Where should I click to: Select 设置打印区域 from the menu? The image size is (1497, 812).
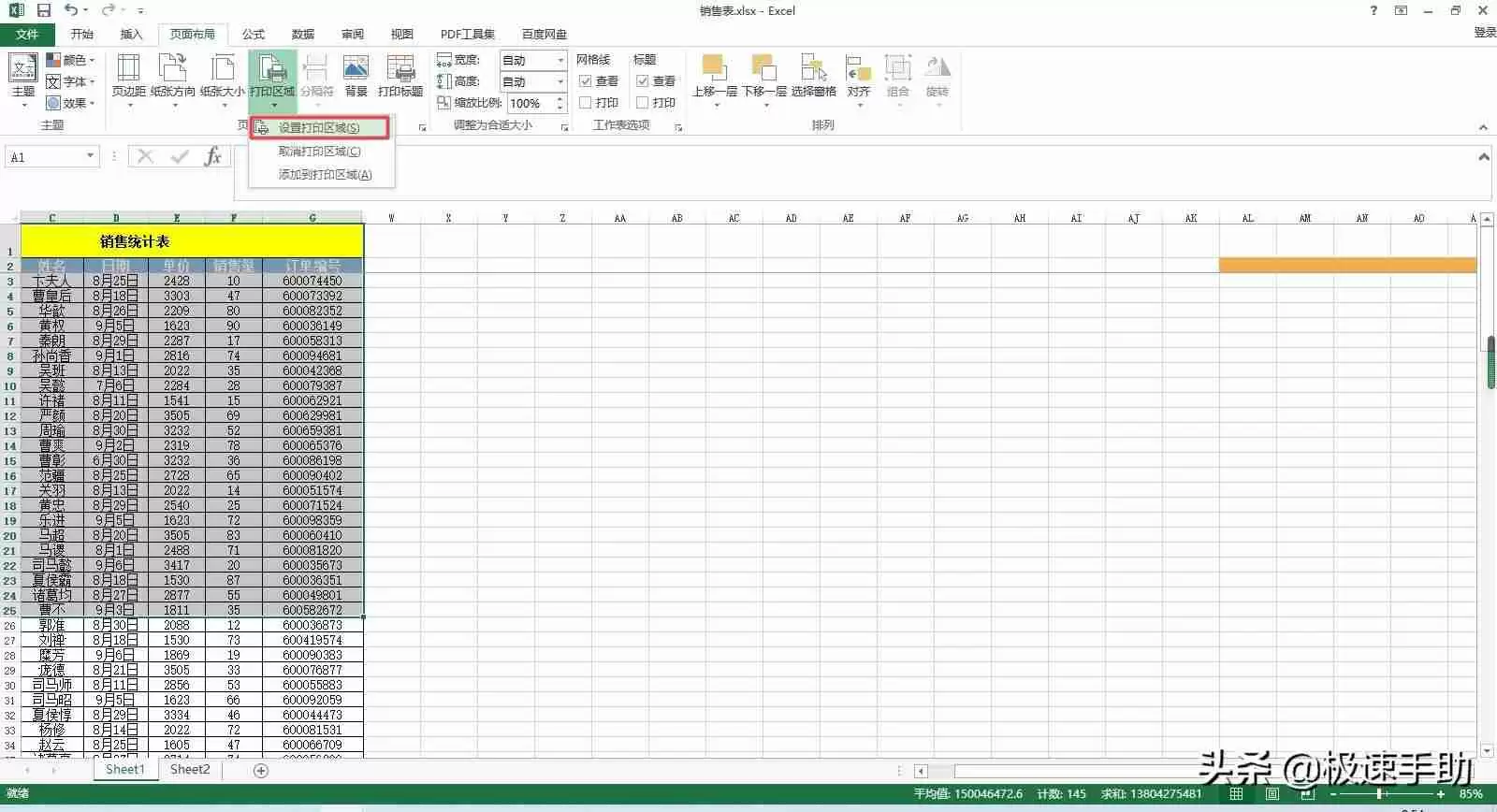click(318, 128)
